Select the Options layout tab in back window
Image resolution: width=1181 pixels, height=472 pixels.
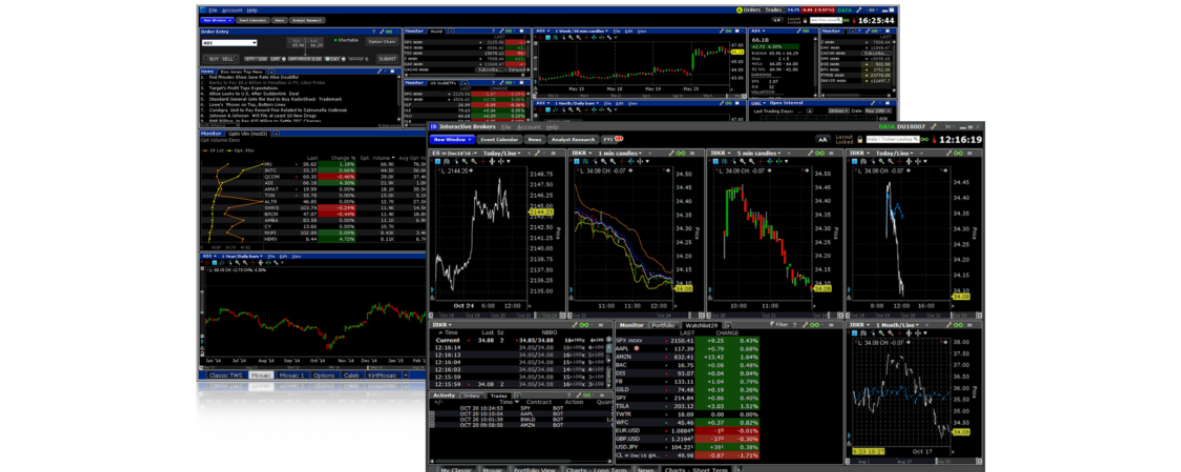point(324,374)
